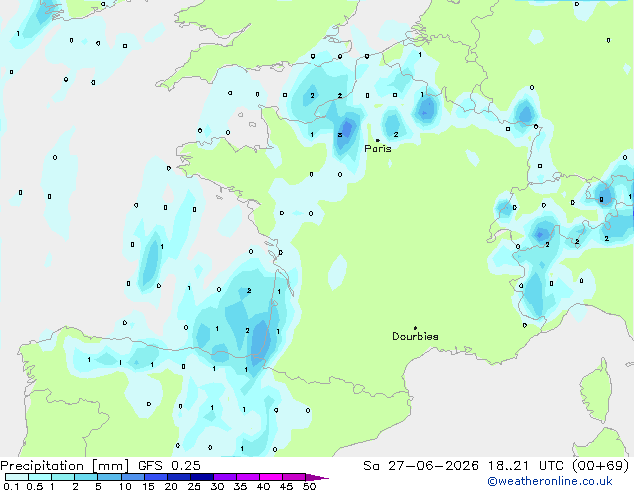Pick the 45–50 mm legend swatch
This screenshot has height=490, width=634.
(294, 477)
